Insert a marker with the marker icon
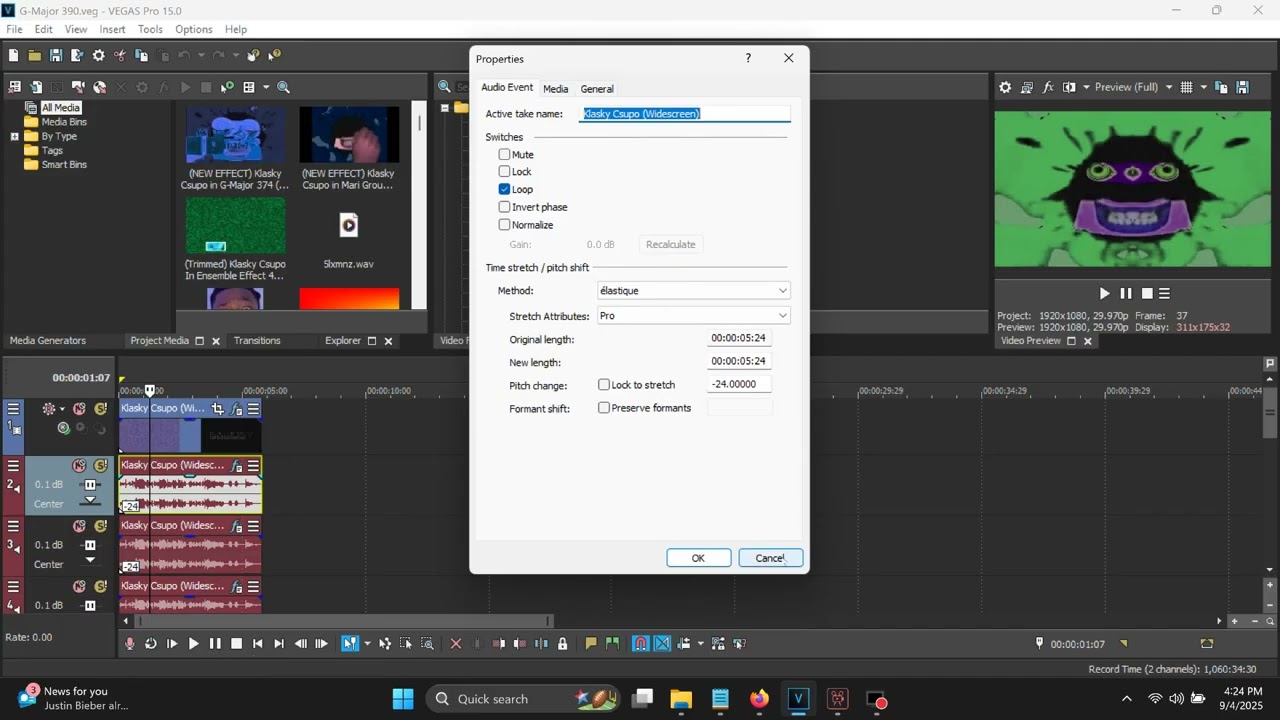 [590, 644]
